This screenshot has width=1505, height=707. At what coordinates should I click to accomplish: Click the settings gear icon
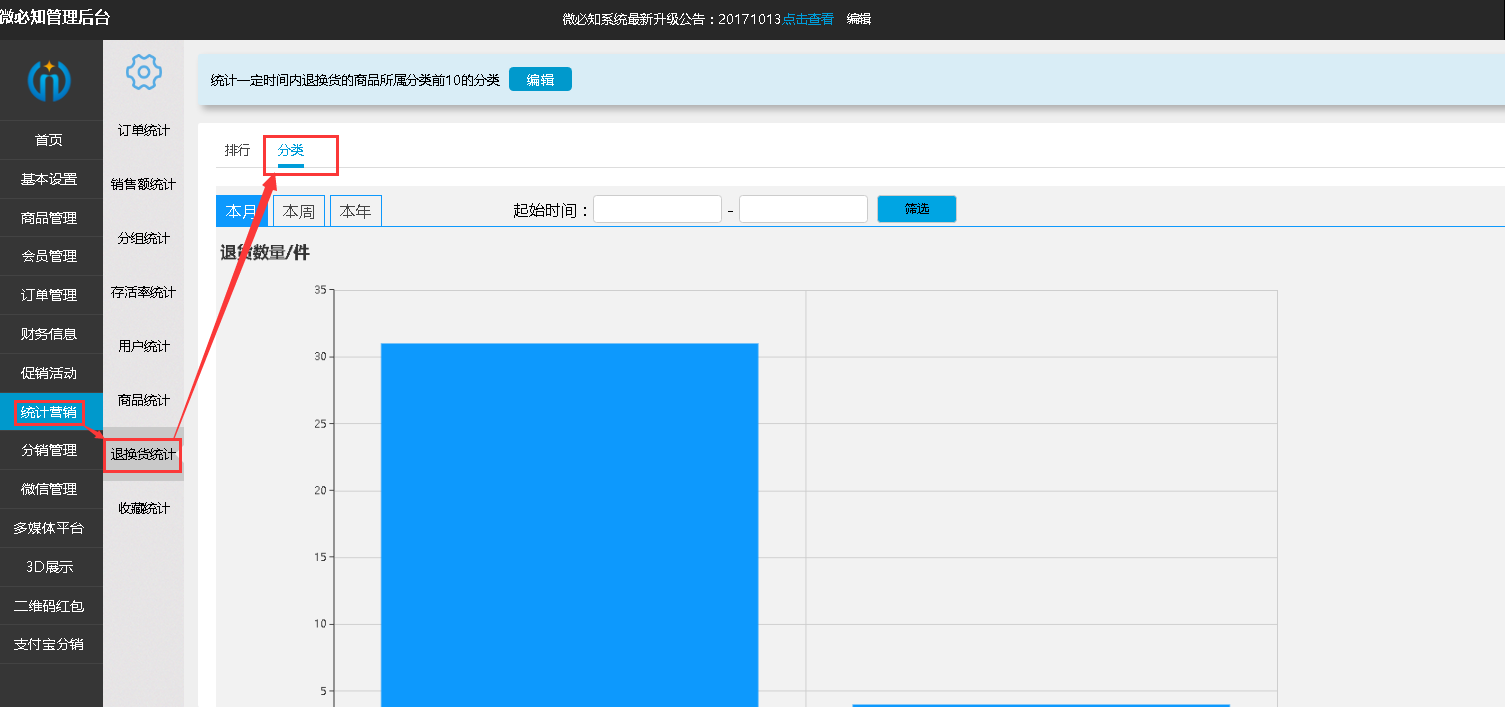coord(144,72)
